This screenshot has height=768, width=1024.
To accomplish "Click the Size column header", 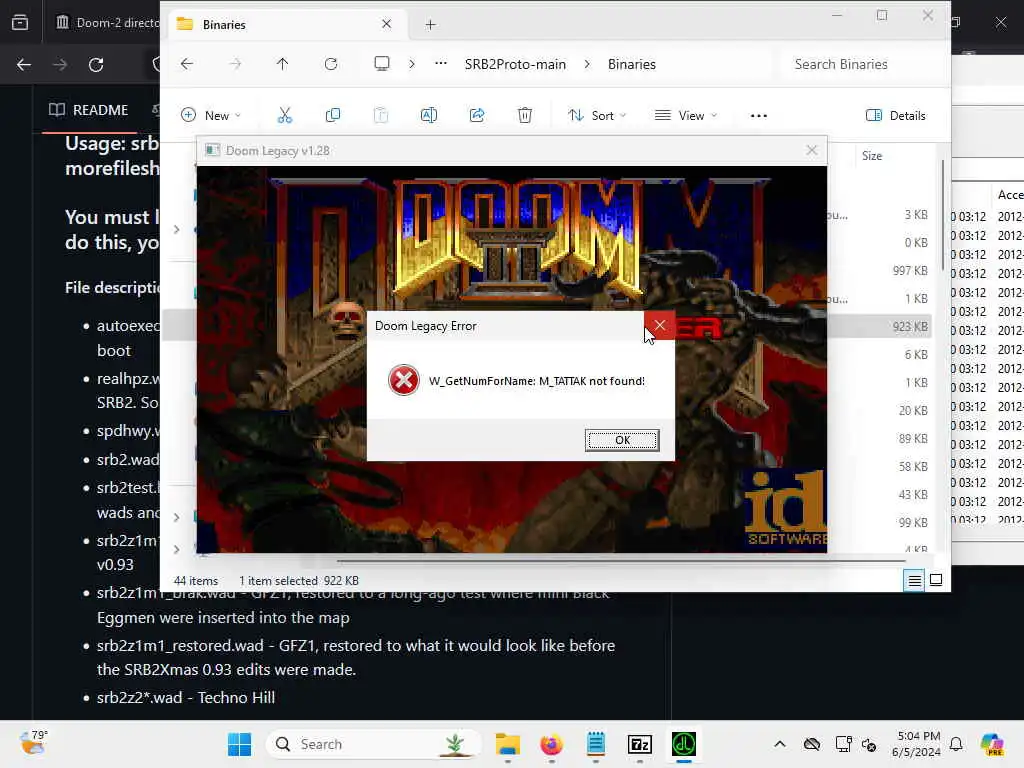I will click(872, 155).
